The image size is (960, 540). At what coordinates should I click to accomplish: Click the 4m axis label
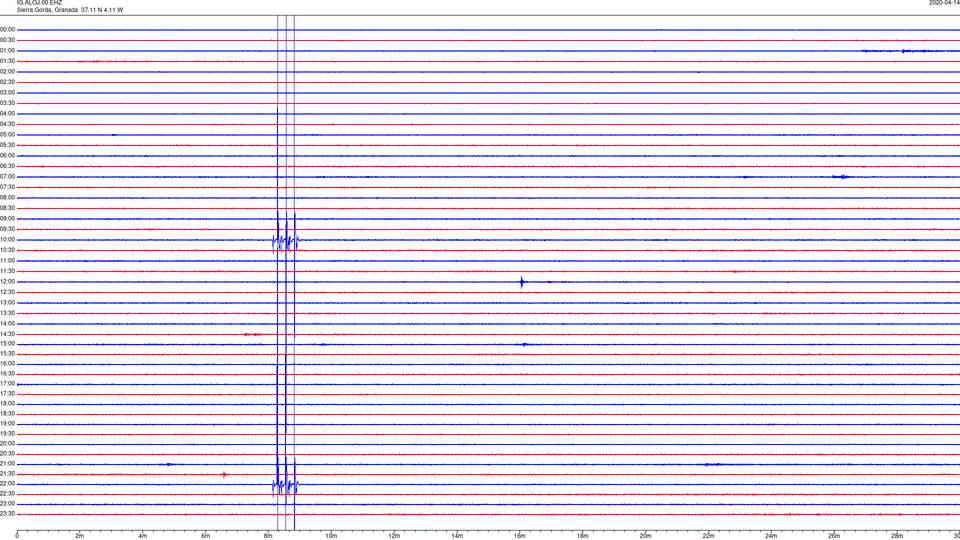143,536
